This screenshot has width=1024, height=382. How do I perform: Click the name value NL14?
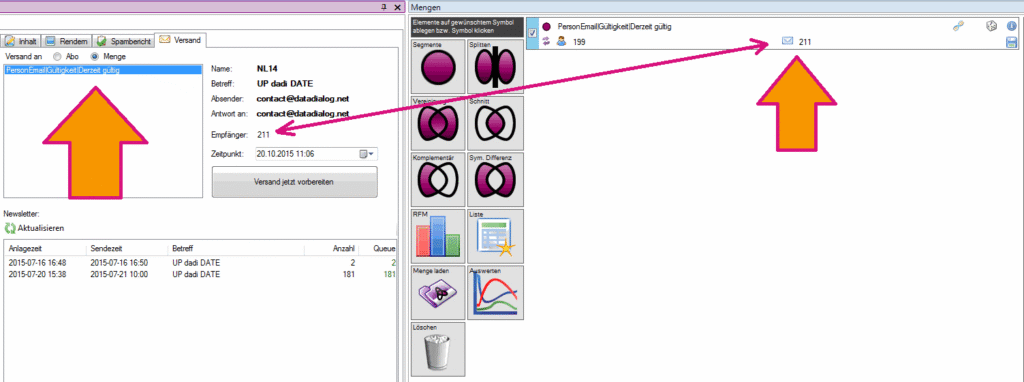[x=268, y=68]
